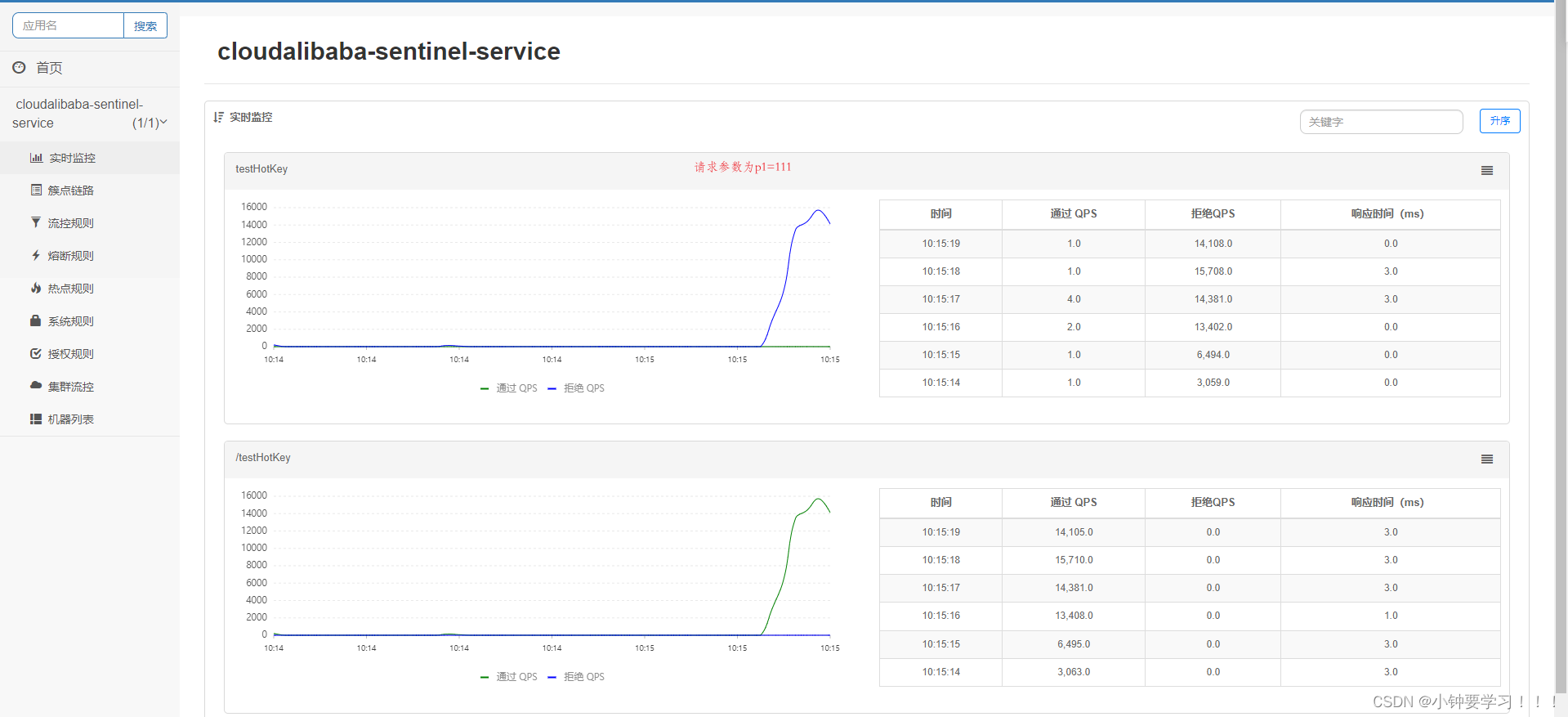Click the home dashboard icon beside 首页
1568x717 pixels.
click(x=19, y=68)
